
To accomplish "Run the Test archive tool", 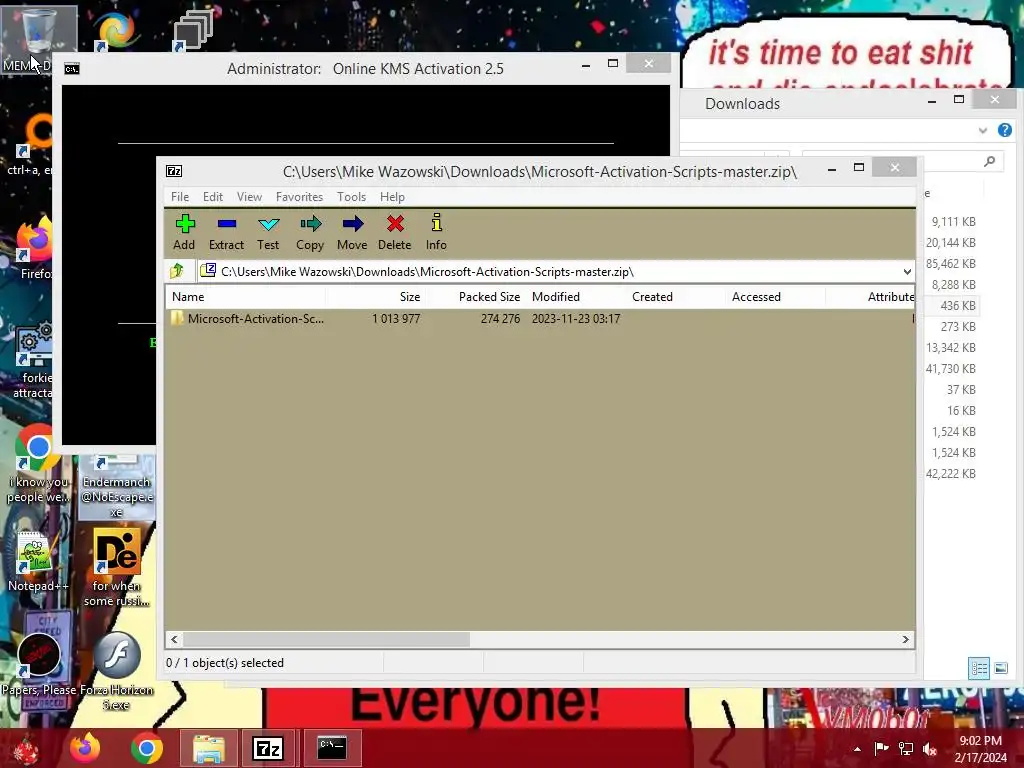I will click(268, 232).
